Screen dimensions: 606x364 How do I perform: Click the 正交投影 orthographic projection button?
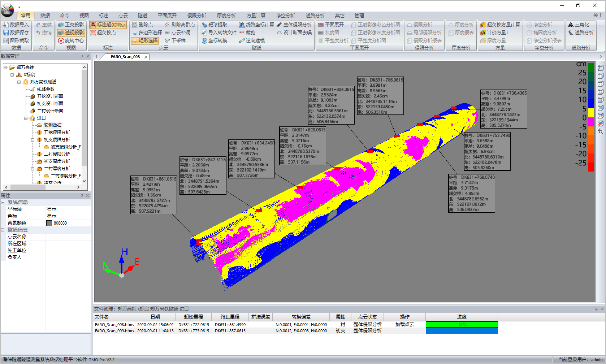click(71, 25)
